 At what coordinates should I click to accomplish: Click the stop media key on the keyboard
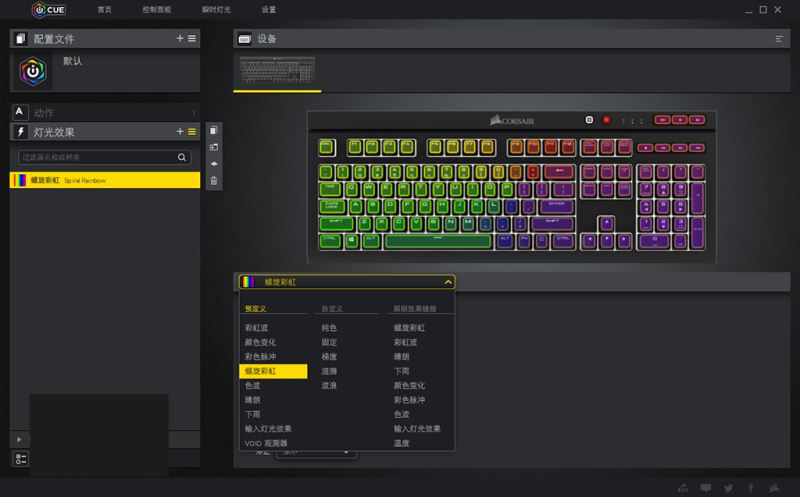645,148
